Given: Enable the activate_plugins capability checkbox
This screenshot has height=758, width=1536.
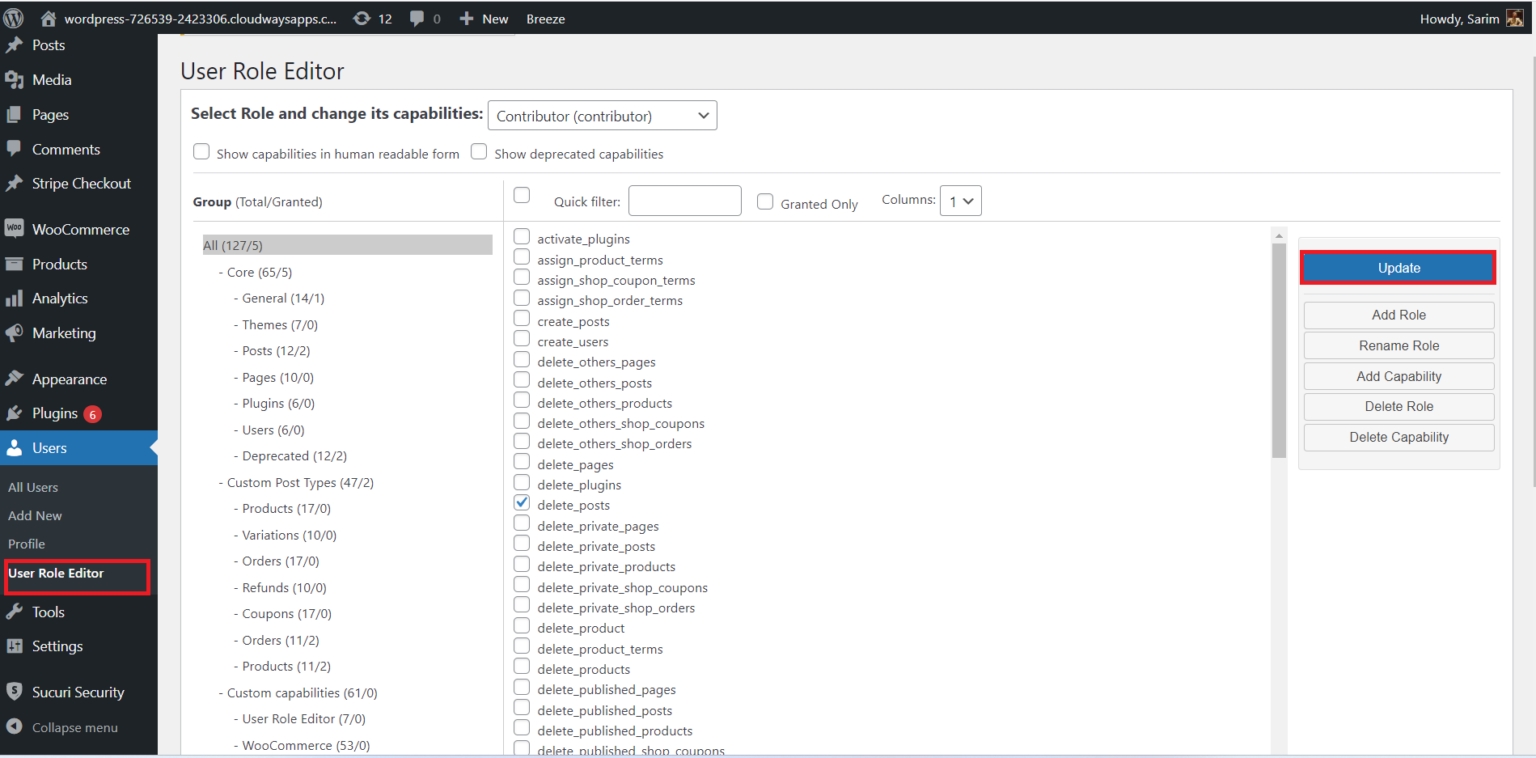Looking at the screenshot, I should pos(522,238).
